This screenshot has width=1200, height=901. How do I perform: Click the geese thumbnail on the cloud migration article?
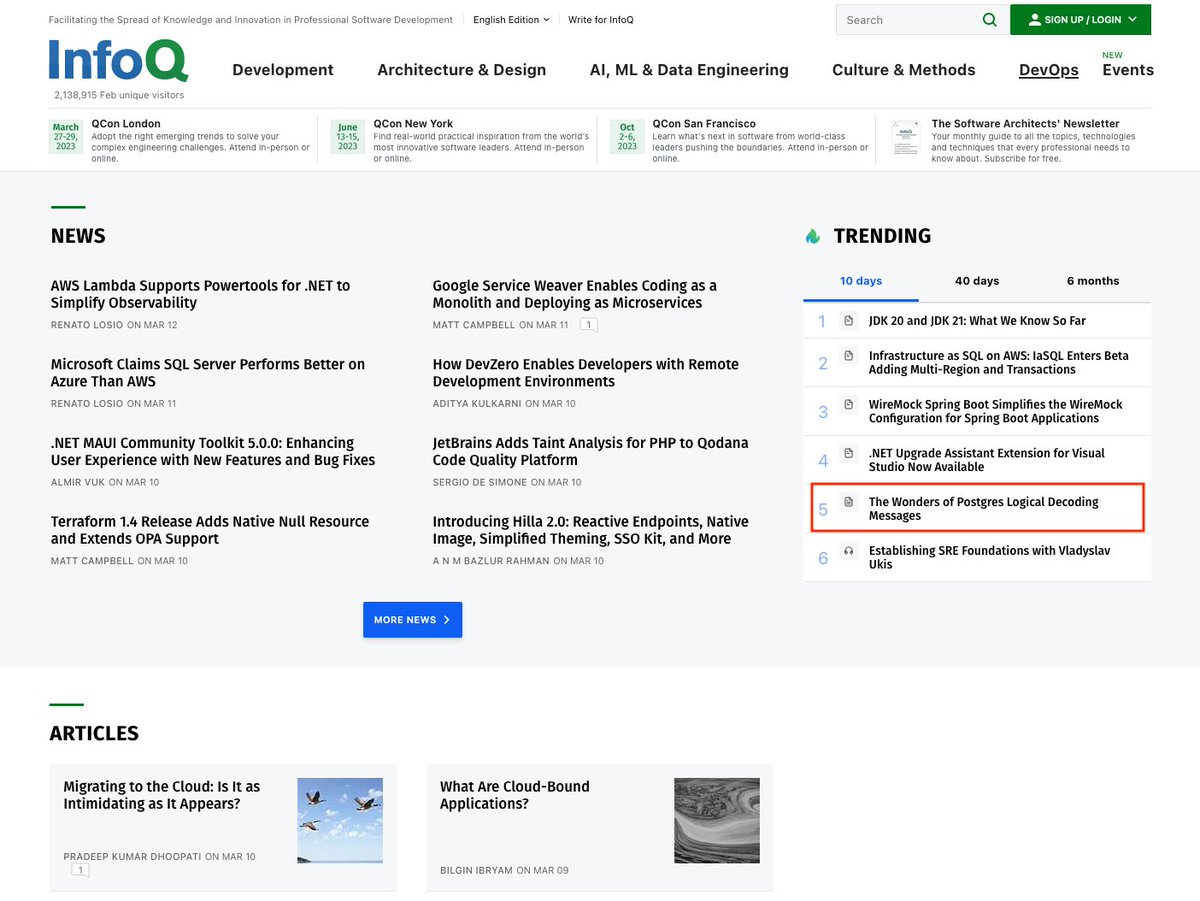point(340,820)
